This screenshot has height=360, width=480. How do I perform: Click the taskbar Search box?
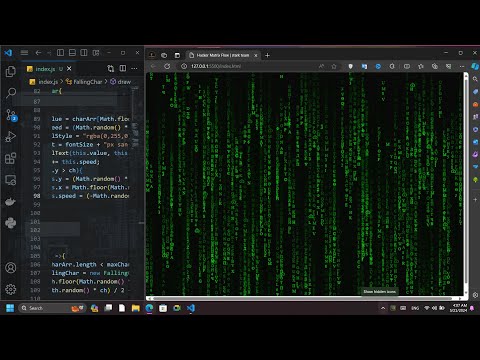point(52,308)
